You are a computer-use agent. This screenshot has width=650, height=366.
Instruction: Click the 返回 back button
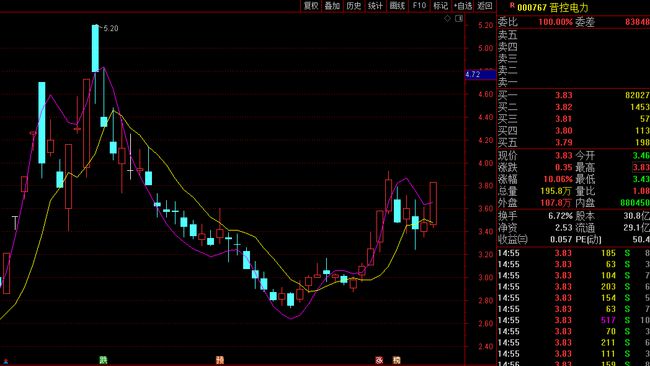pyautogui.click(x=485, y=6)
